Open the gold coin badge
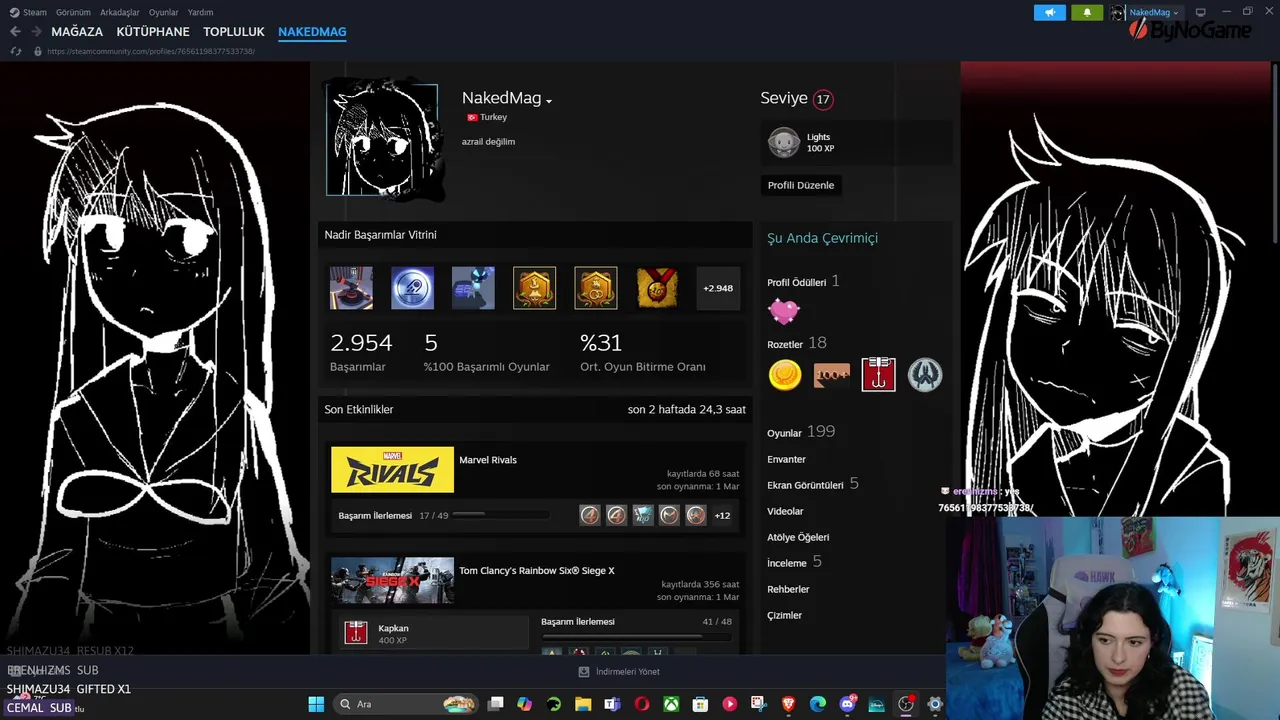The height and width of the screenshot is (720, 1280). click(x=785, y=375)
